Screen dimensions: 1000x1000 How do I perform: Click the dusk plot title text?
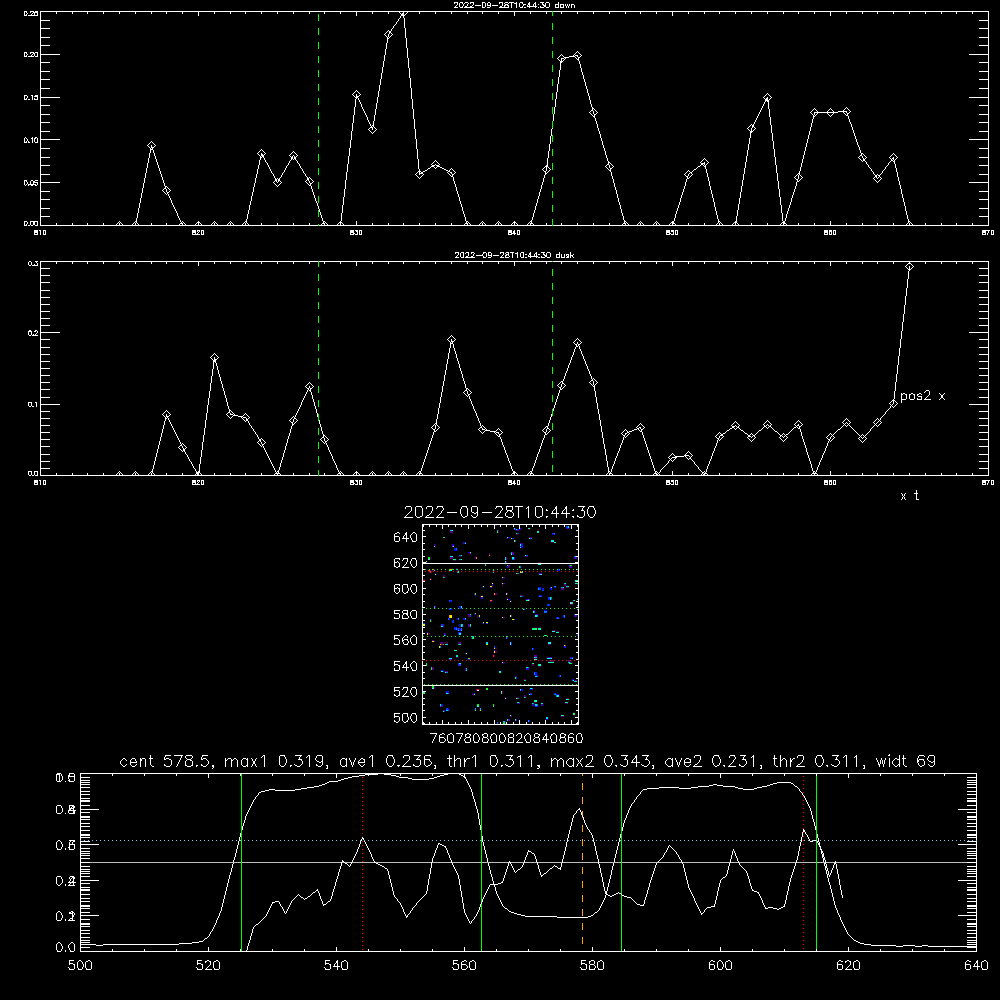click(514, 255)
